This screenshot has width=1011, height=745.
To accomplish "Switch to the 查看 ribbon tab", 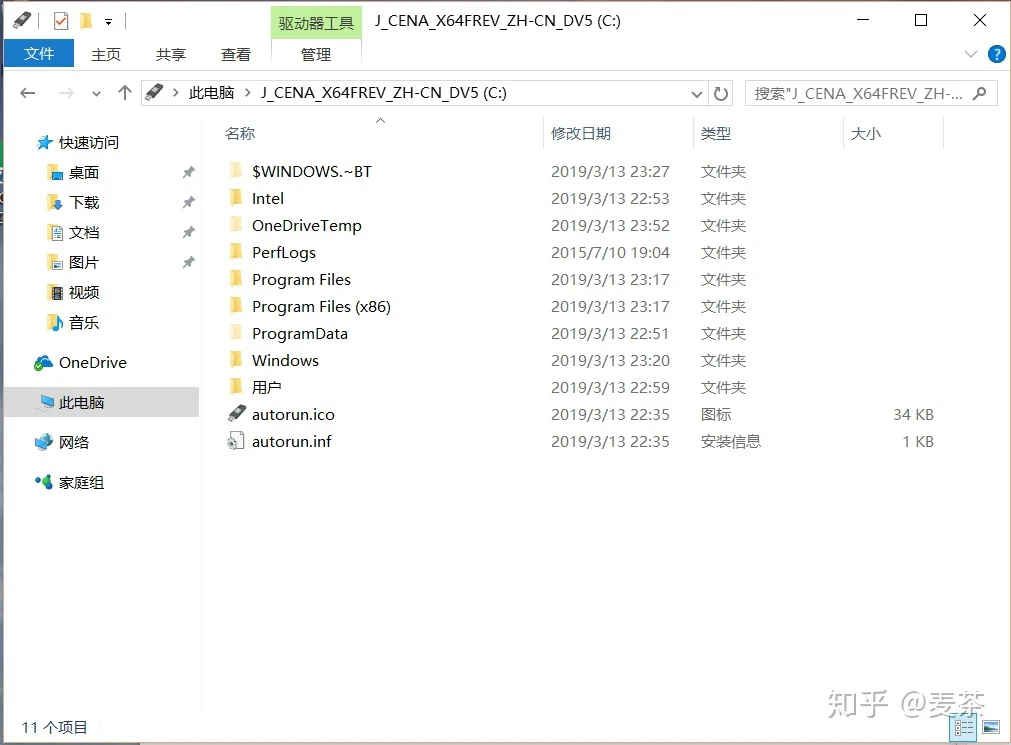I will [x=235, y=54].
